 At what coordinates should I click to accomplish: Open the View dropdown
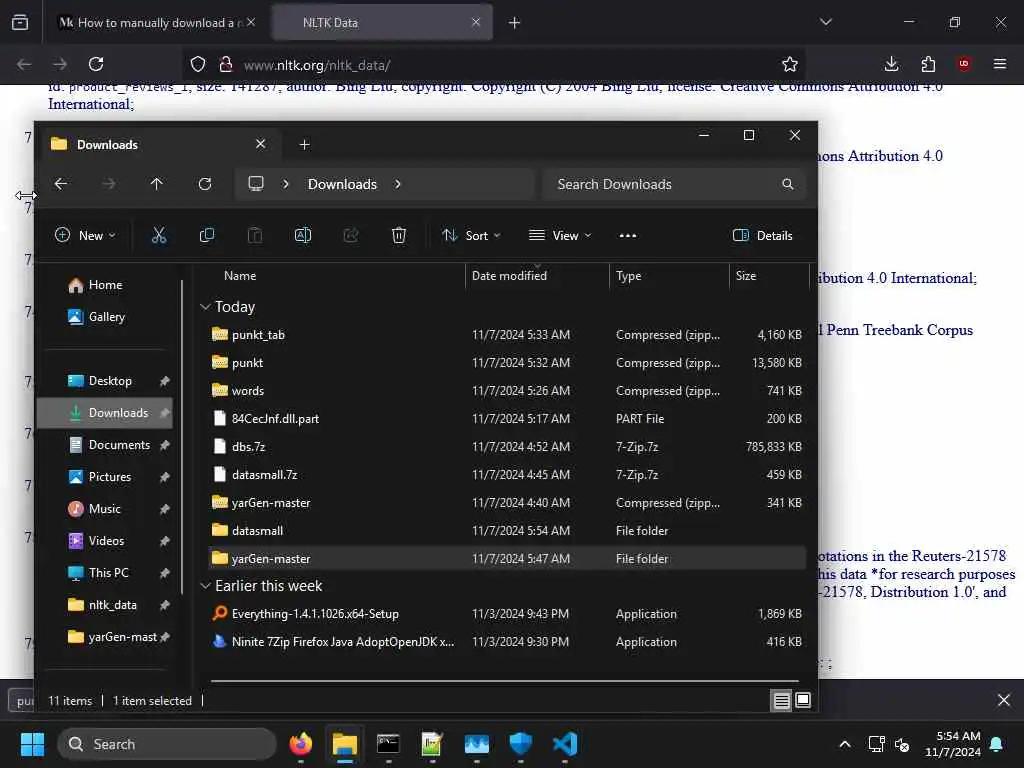[x=560, y=236]
